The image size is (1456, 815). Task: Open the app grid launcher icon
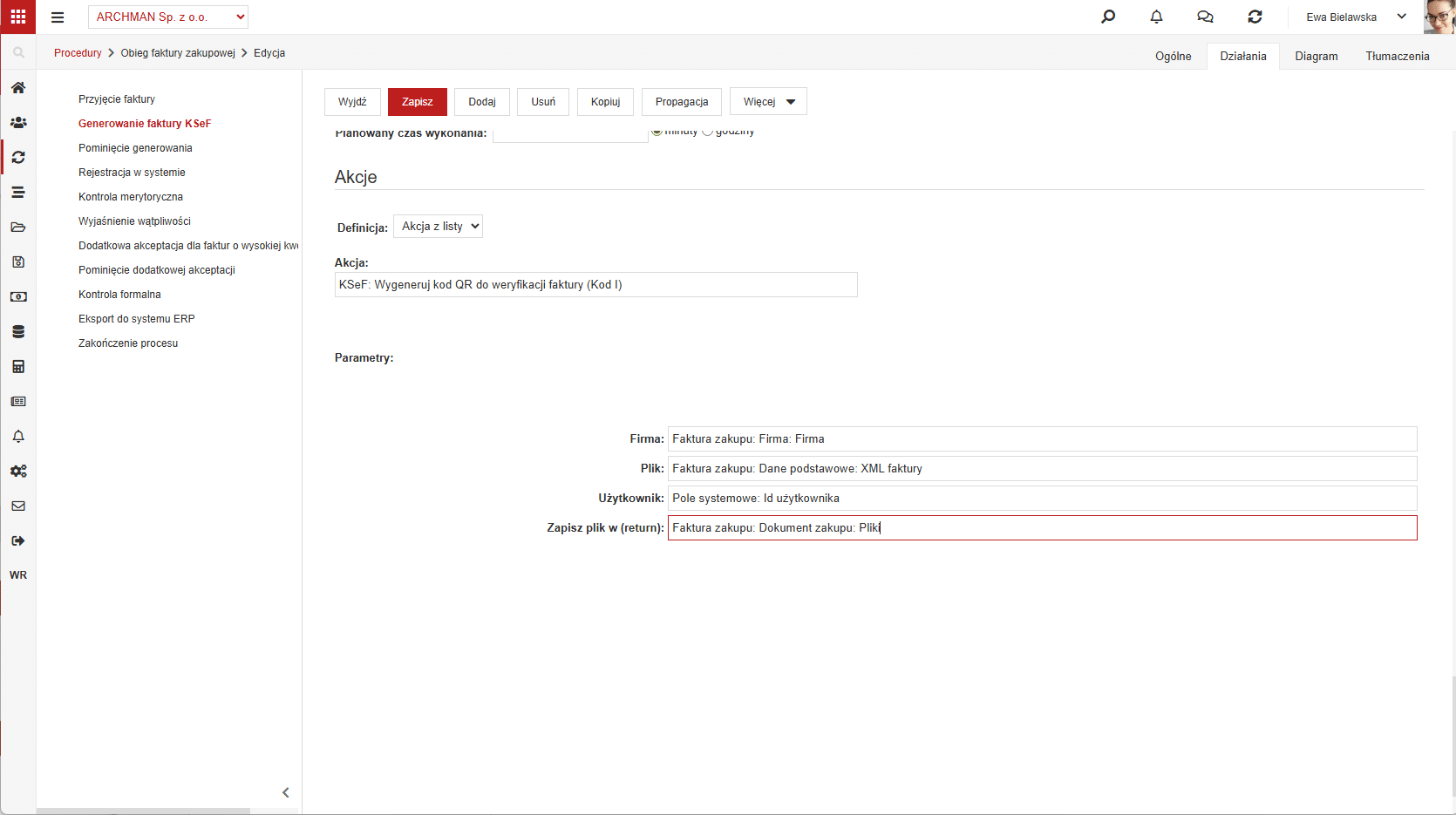17,17
